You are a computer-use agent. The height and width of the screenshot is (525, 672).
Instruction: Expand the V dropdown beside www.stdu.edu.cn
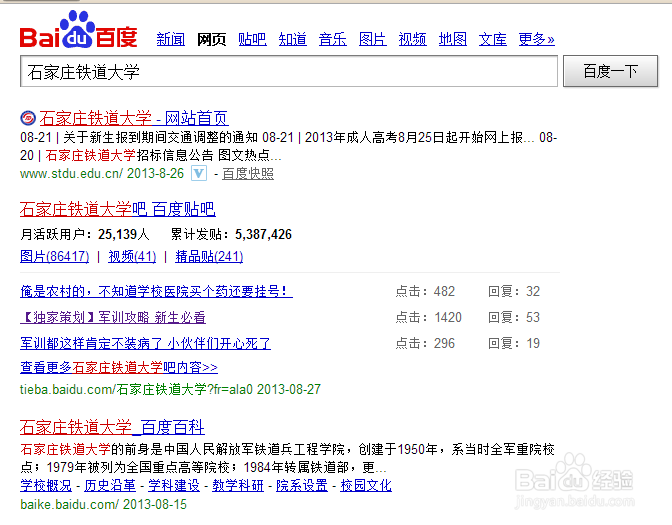pyautogui.click(x=199, y=173)
